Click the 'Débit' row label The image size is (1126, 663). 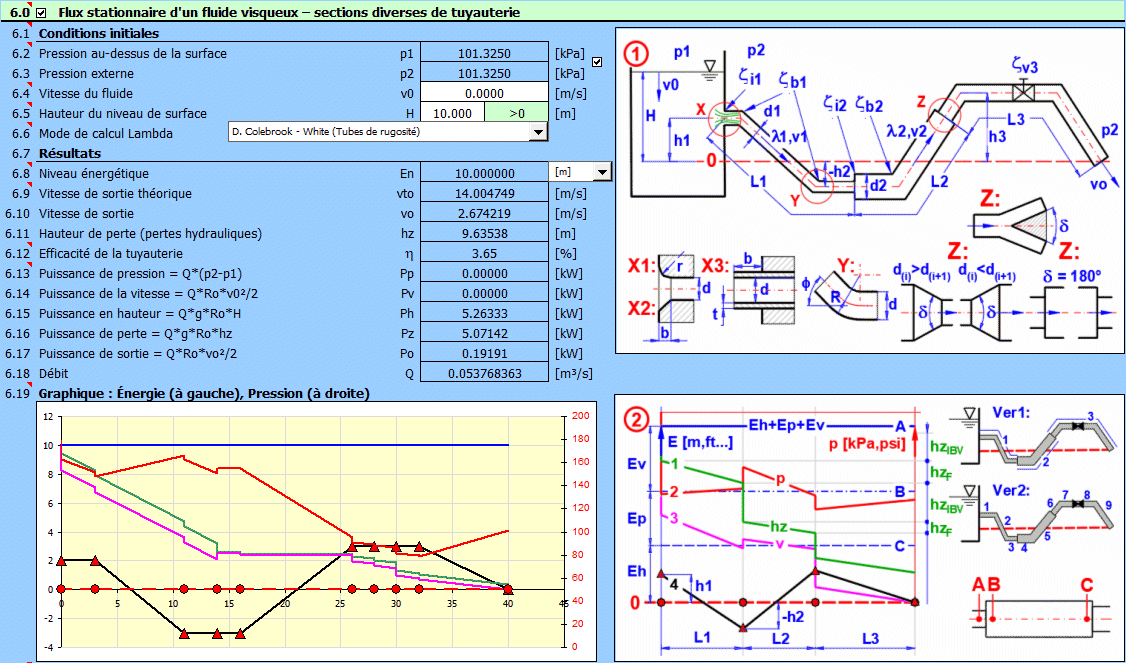tap(54, 374)
